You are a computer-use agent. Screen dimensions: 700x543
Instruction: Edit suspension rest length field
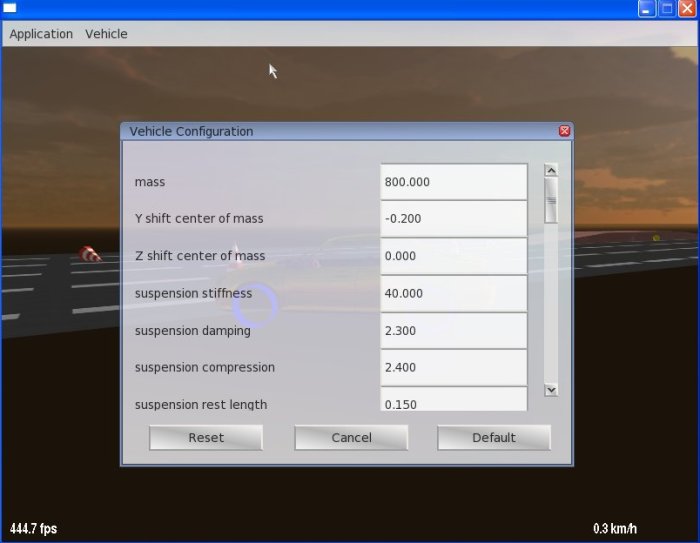click(454, 399)
